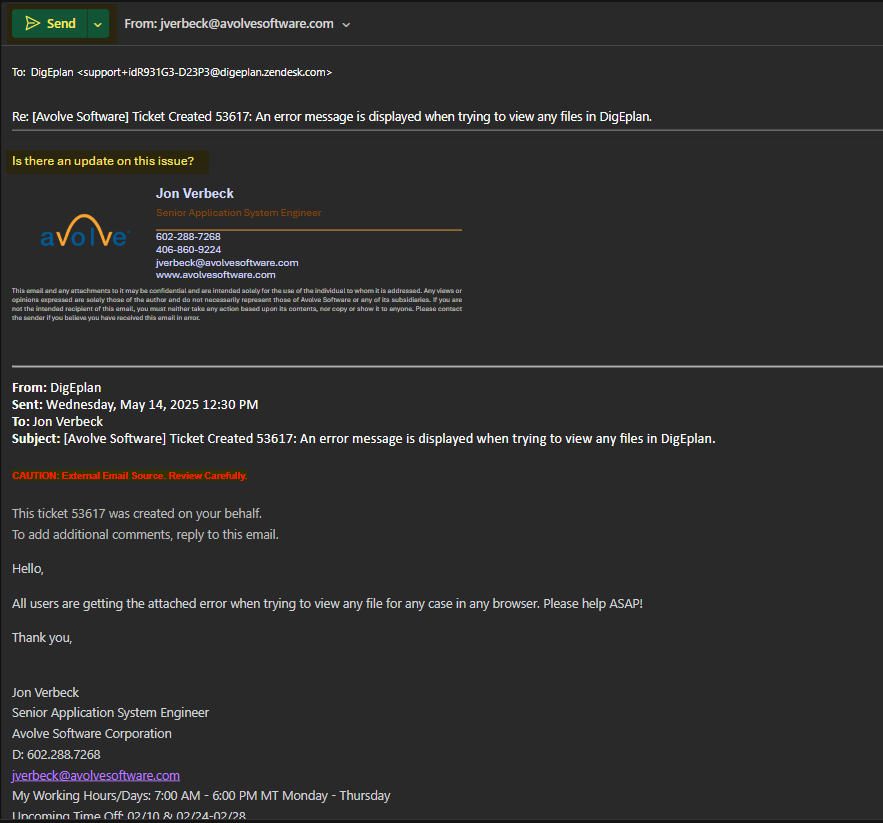Click jverbeck@avolvesoftware.com in top signature
The height and width of the screenshot is (823, 883).
point(227,263)
